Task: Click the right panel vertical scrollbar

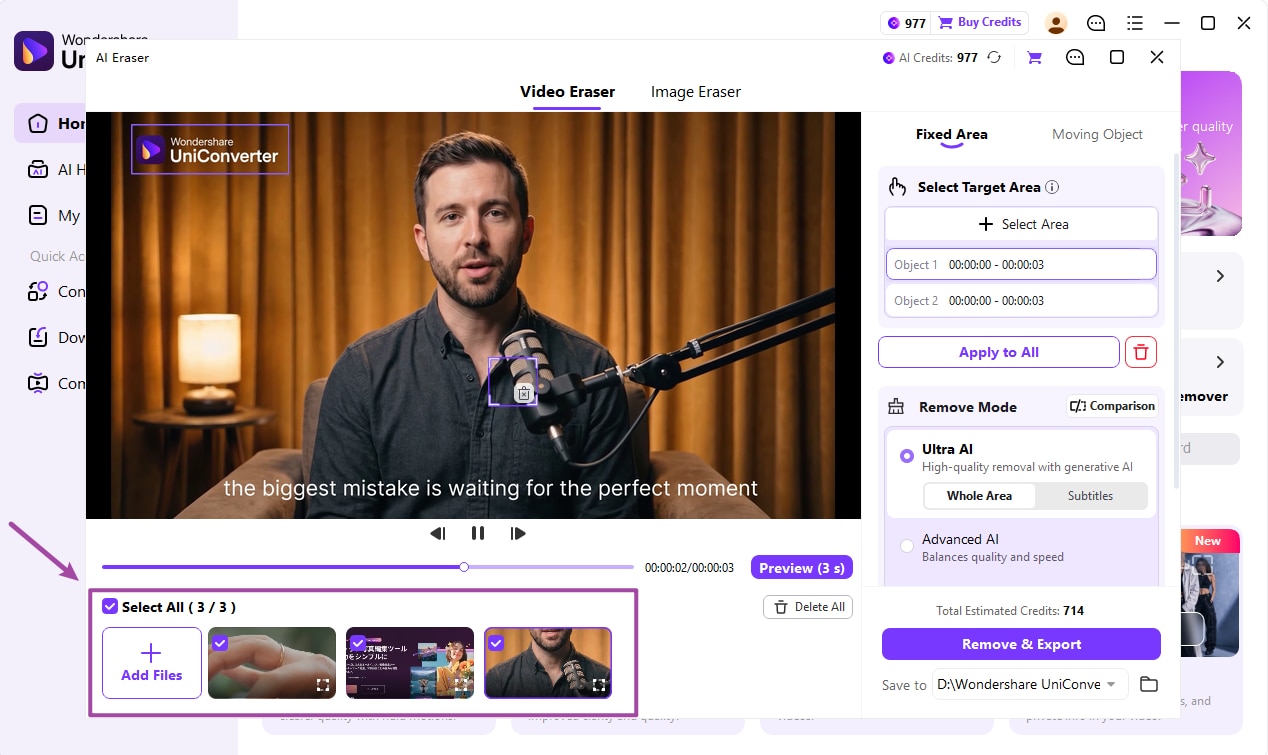Action: pyautogui.click(x=1175, y=320)
